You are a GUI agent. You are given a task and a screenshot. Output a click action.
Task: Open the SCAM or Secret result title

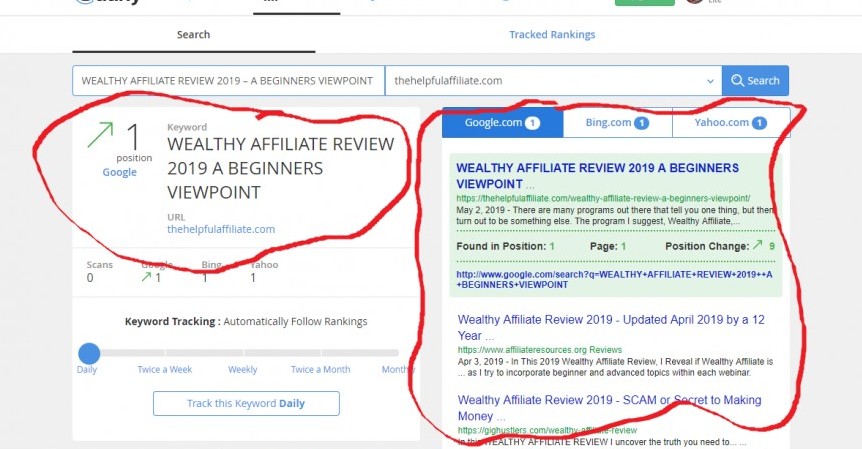pos(609,408)
